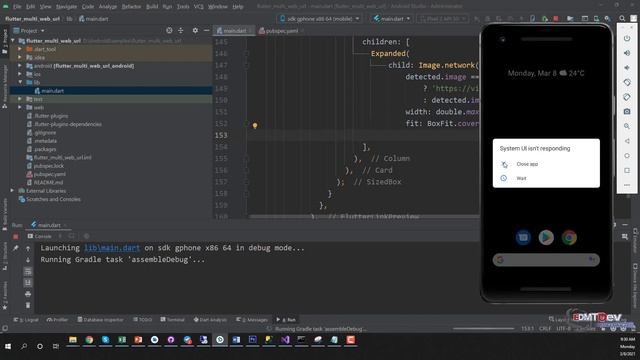Viewport: 640px width, 360px height.
Task: Click the collapse all icon in Project panel
Action: point(180,31)
